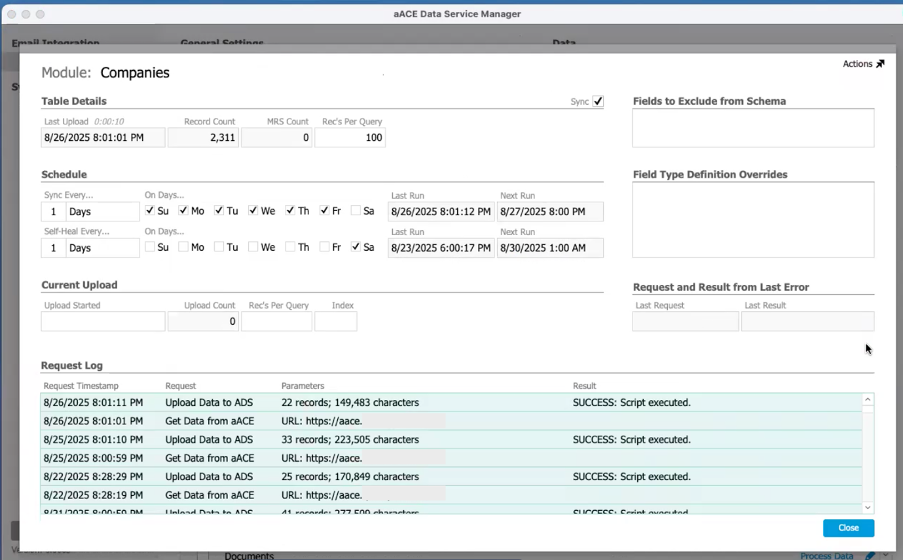The image size is (904, 560).
Task: Enable Saturday in the Sync schedule
Action: click(356, 211)
